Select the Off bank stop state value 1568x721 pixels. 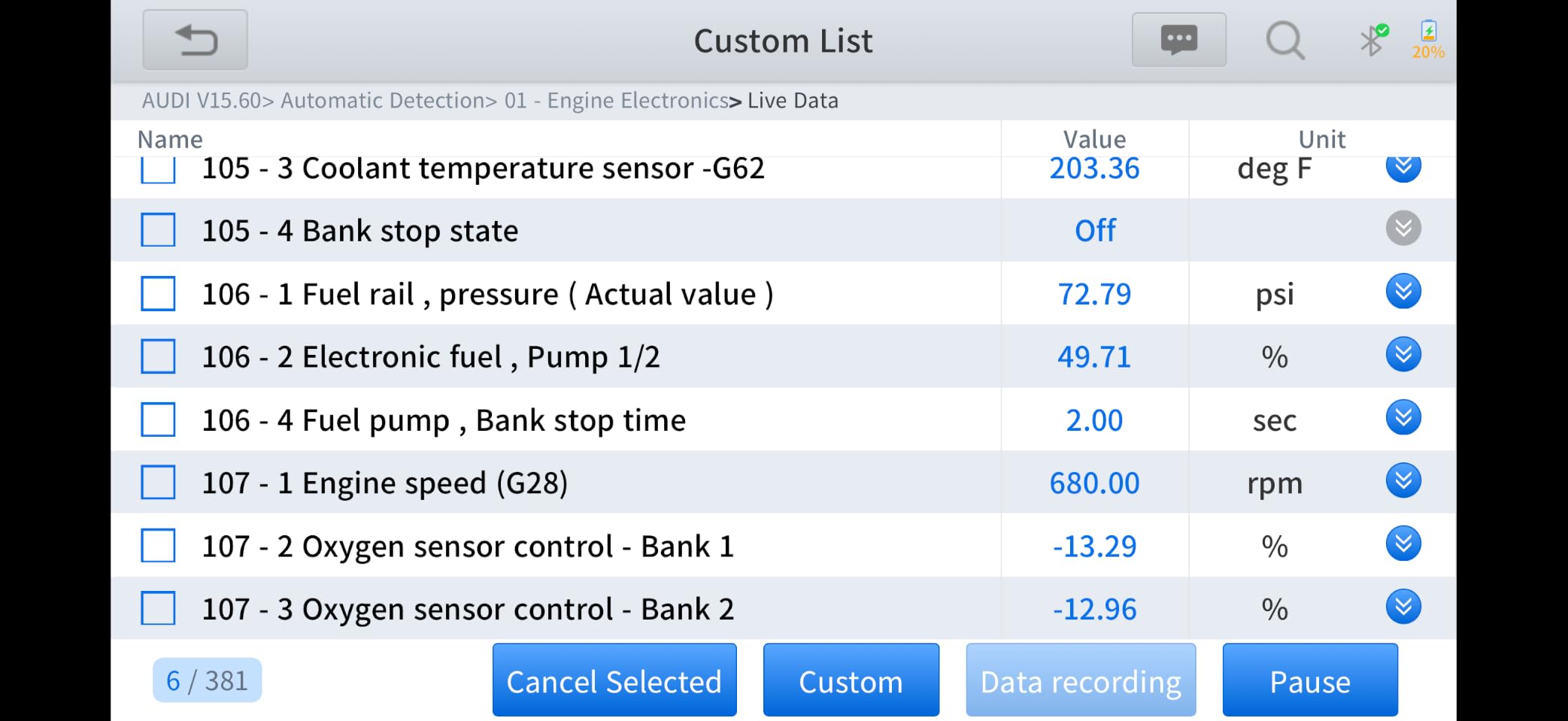(1095, 230)
